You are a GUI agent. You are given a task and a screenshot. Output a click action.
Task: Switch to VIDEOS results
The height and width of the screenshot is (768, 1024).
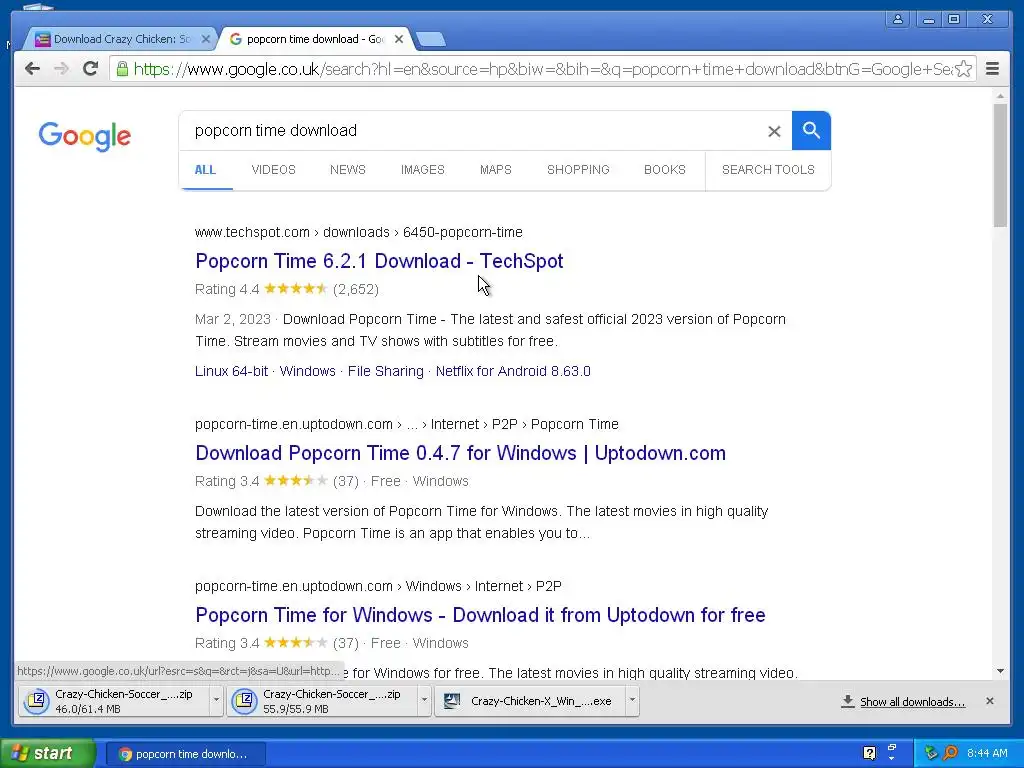pyautogui.click(x=274, y=170)
